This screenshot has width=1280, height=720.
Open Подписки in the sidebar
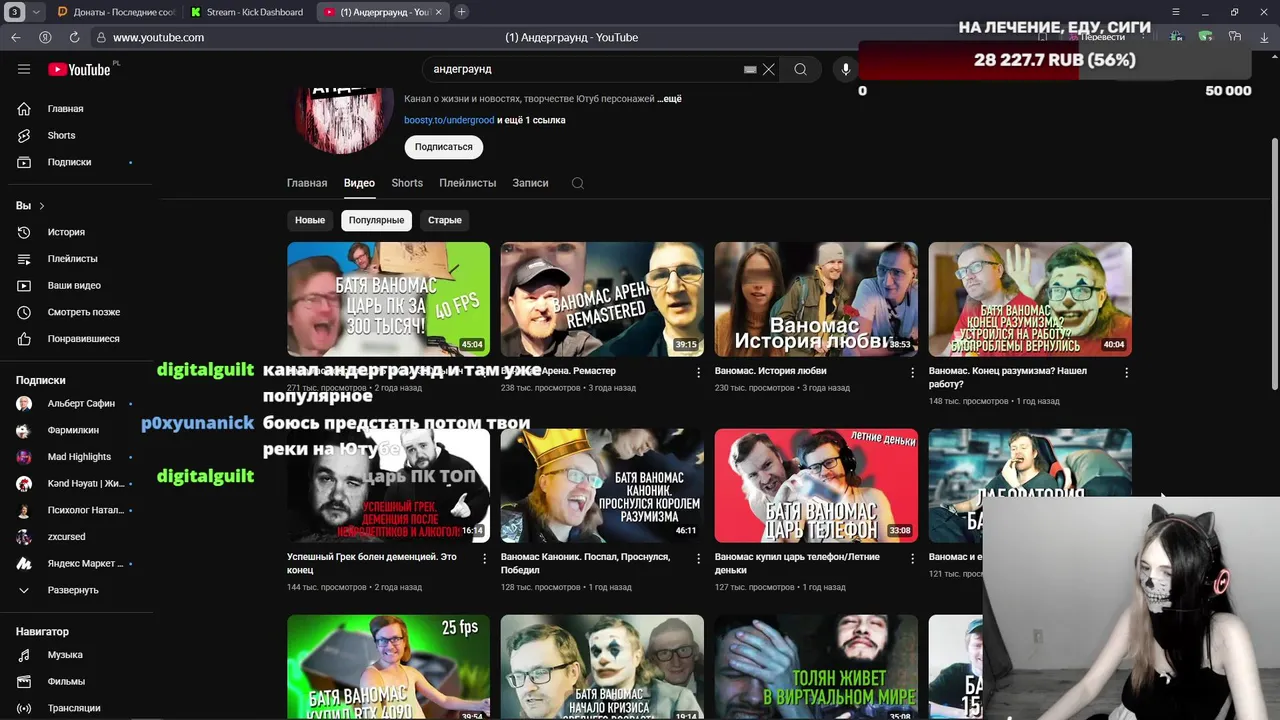point(69,162)
